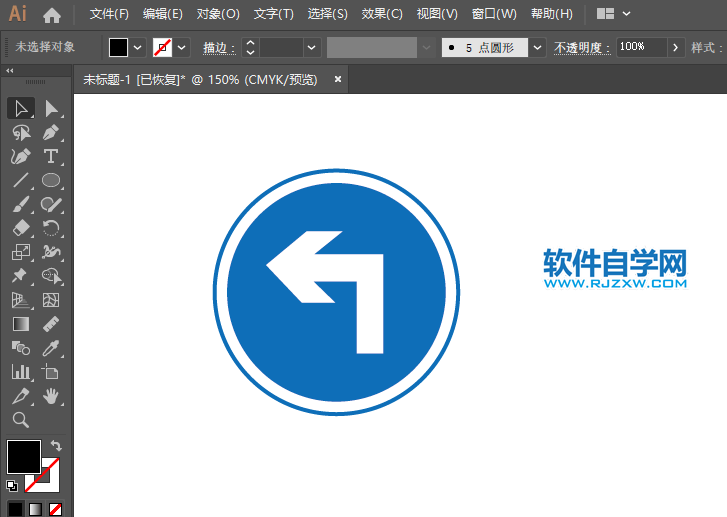Choose the Eraser tool
This screenshot has height=517, width=727.
21,228
